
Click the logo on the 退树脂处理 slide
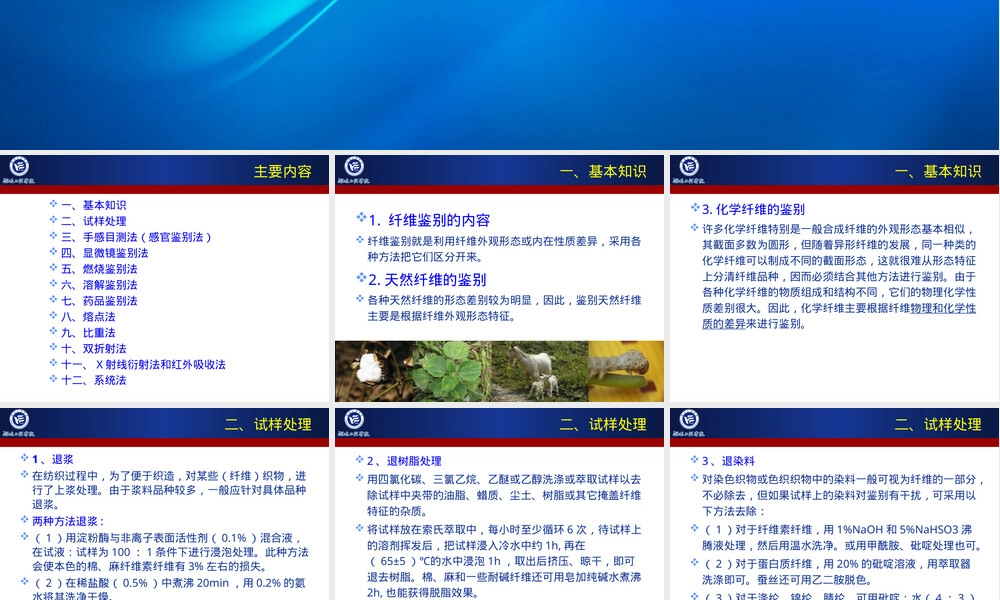(354, 423)
